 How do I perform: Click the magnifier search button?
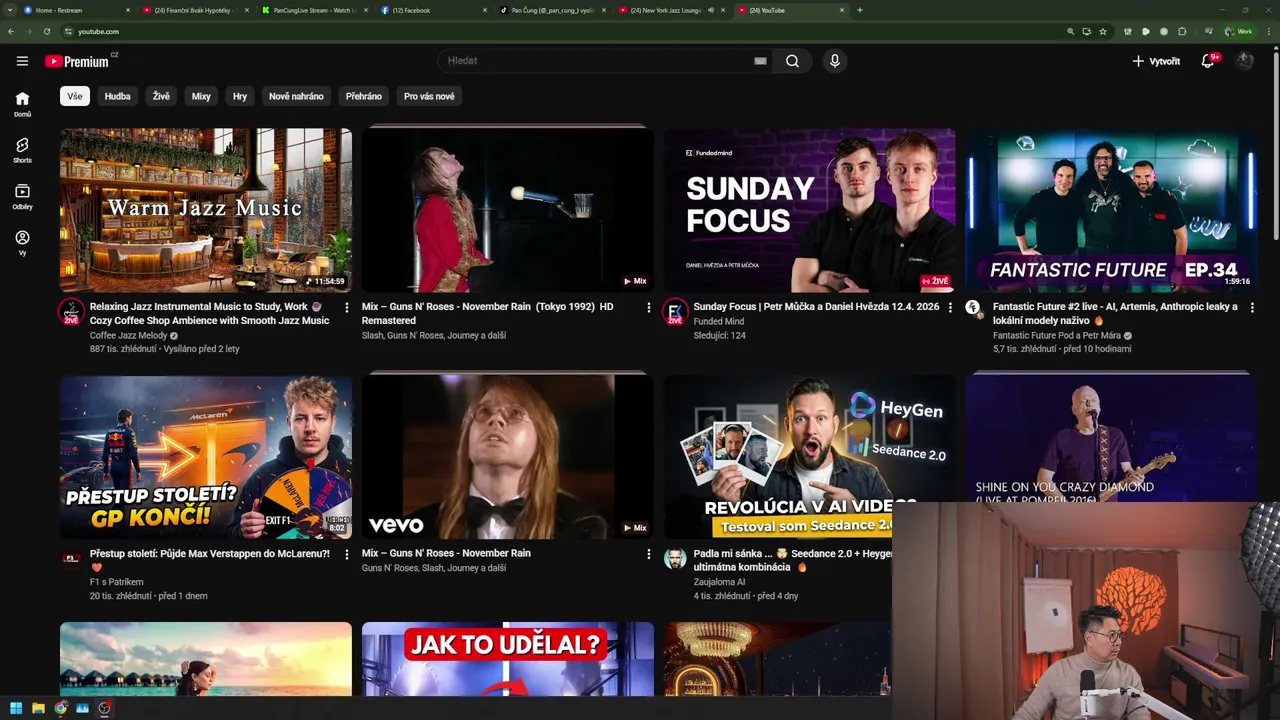[792, 61]
